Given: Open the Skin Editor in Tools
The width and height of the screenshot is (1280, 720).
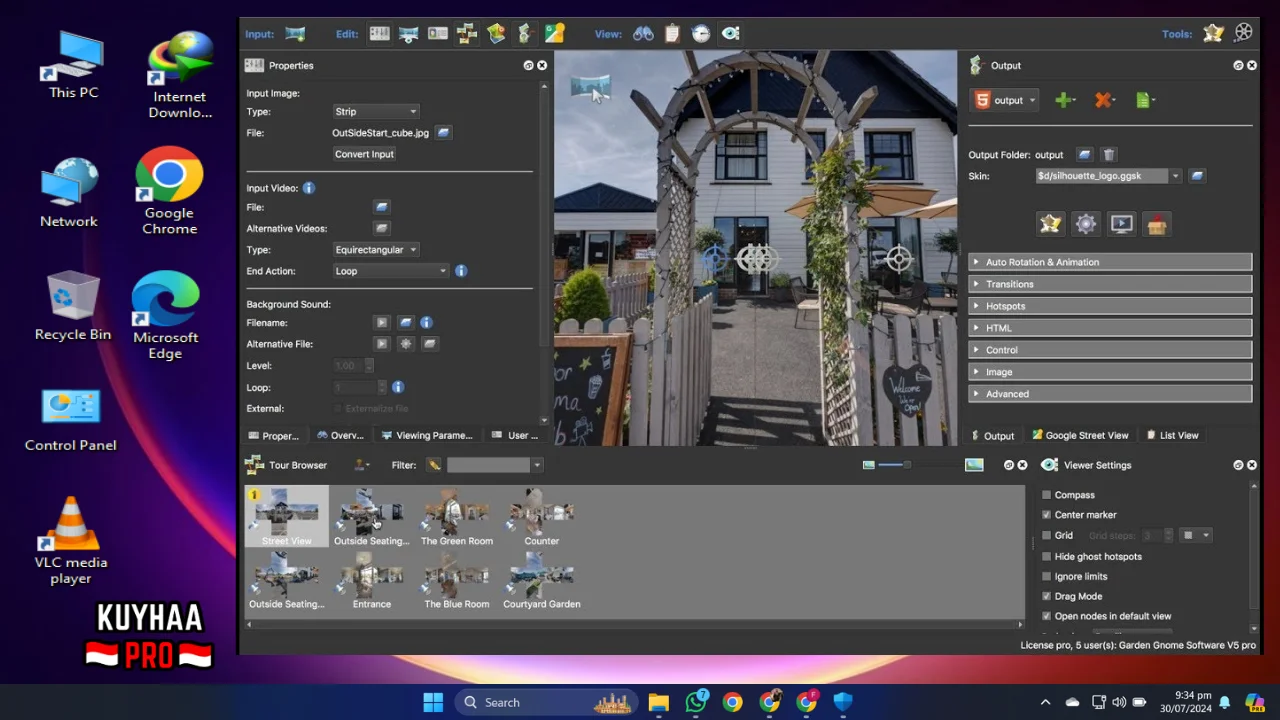Looking at the screenshot, I should pos(1213,33).
